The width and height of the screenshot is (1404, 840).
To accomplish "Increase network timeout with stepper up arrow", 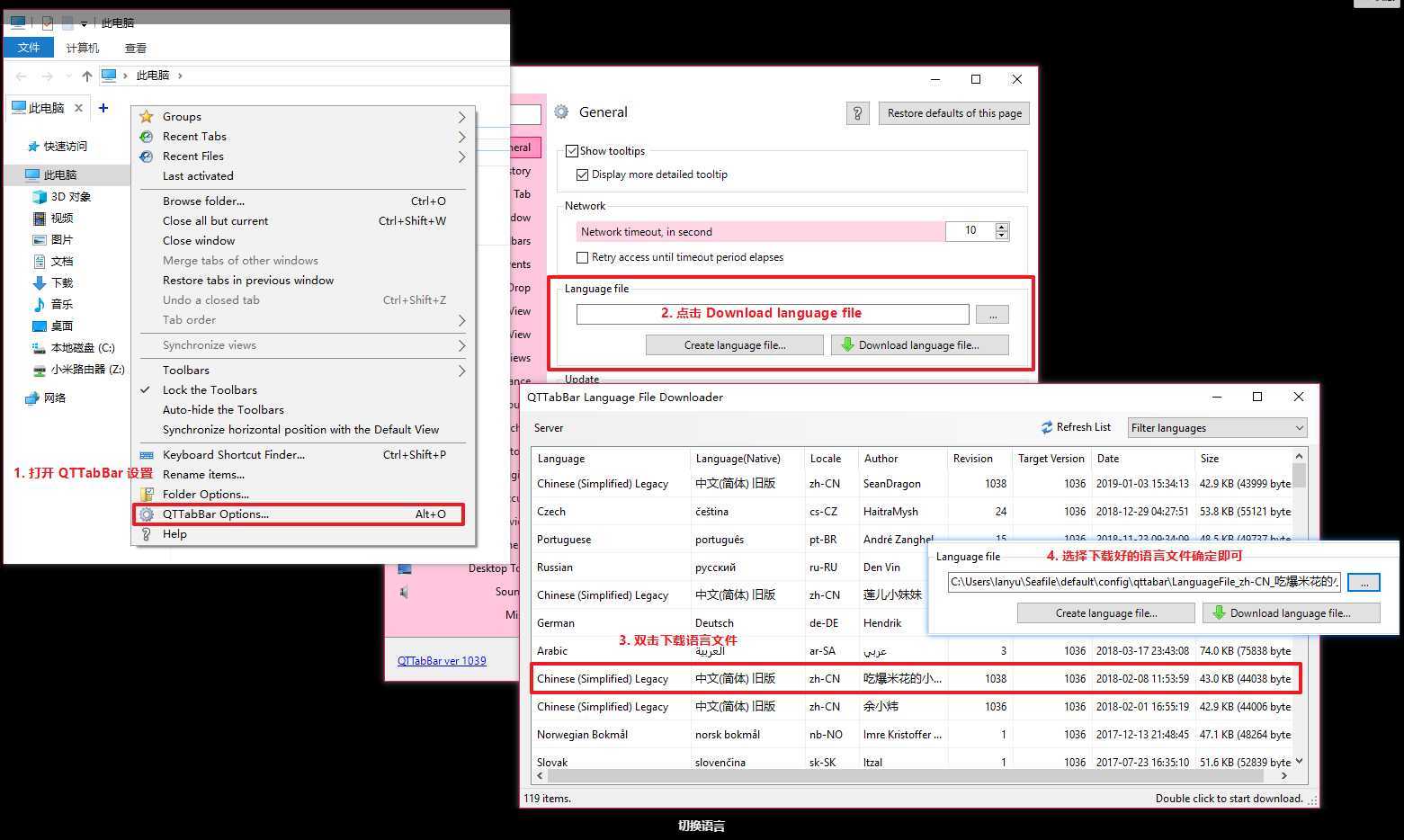I will (1001, 227).
